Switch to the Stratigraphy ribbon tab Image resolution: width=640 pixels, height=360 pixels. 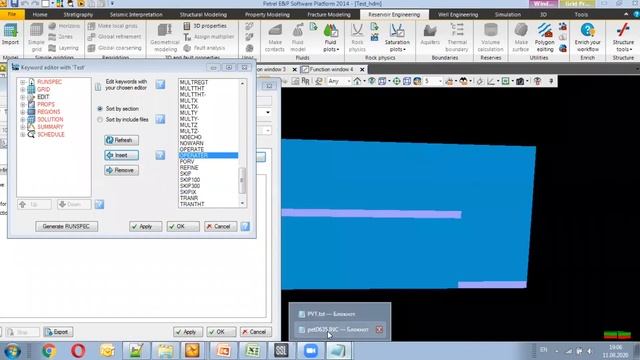click(x=78, y=14)
